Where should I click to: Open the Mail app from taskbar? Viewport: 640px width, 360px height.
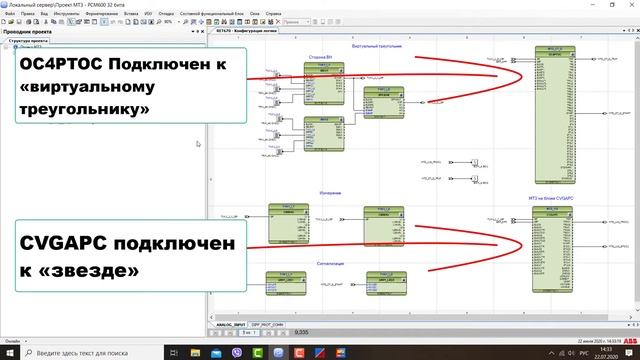pos(216,353)
